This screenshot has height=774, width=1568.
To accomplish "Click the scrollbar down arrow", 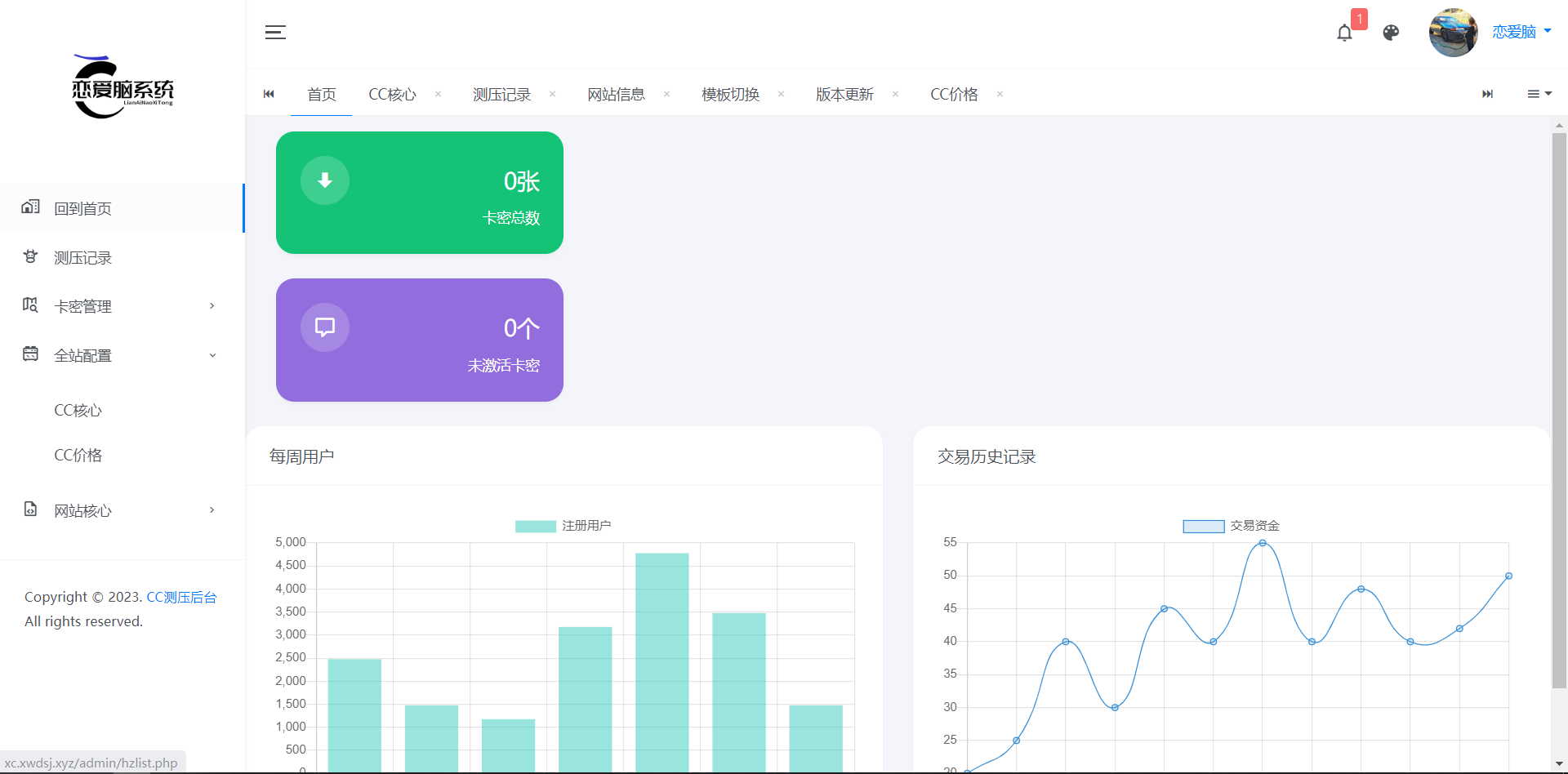I will 1559,764.
